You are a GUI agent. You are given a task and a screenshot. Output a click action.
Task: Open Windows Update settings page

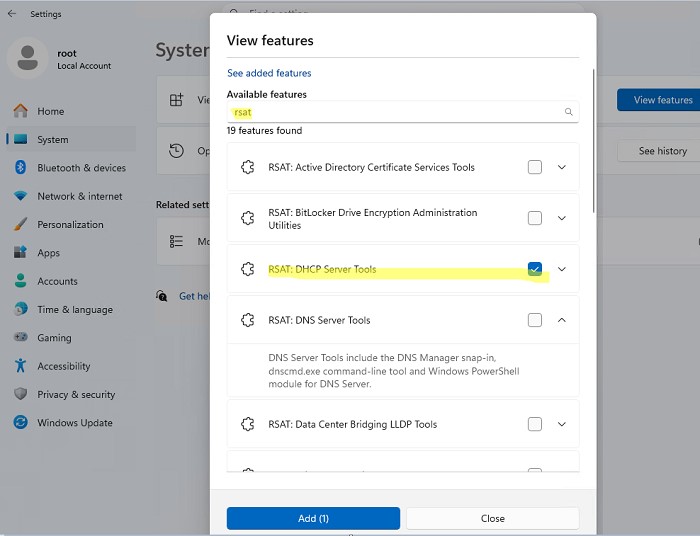coord(71,422)
